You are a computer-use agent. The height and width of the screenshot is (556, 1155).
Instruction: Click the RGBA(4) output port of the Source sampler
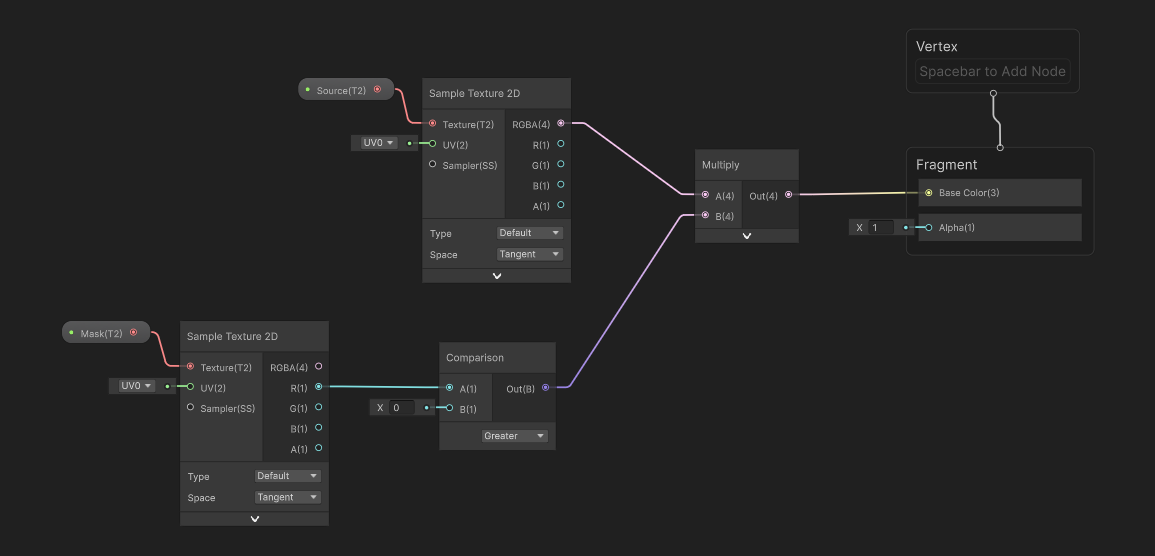coord(561,124)
